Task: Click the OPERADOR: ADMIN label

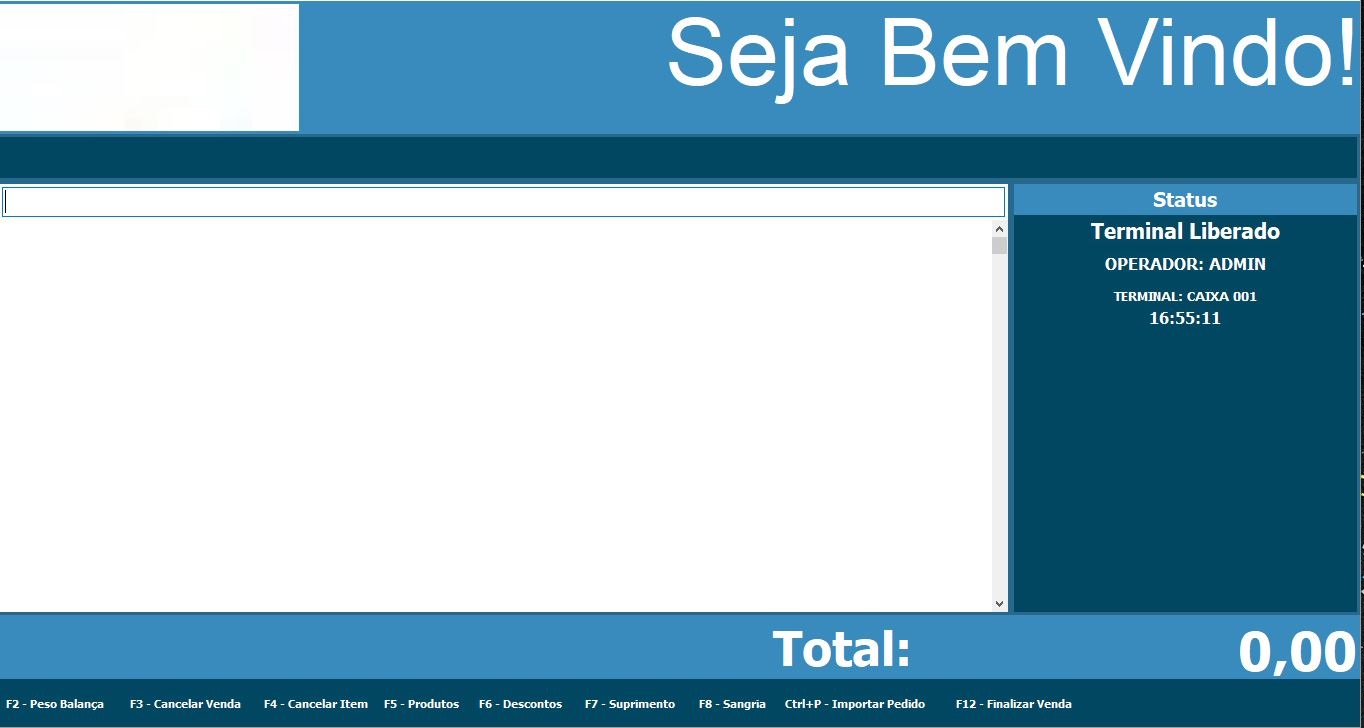Action: click(1185, 265)
